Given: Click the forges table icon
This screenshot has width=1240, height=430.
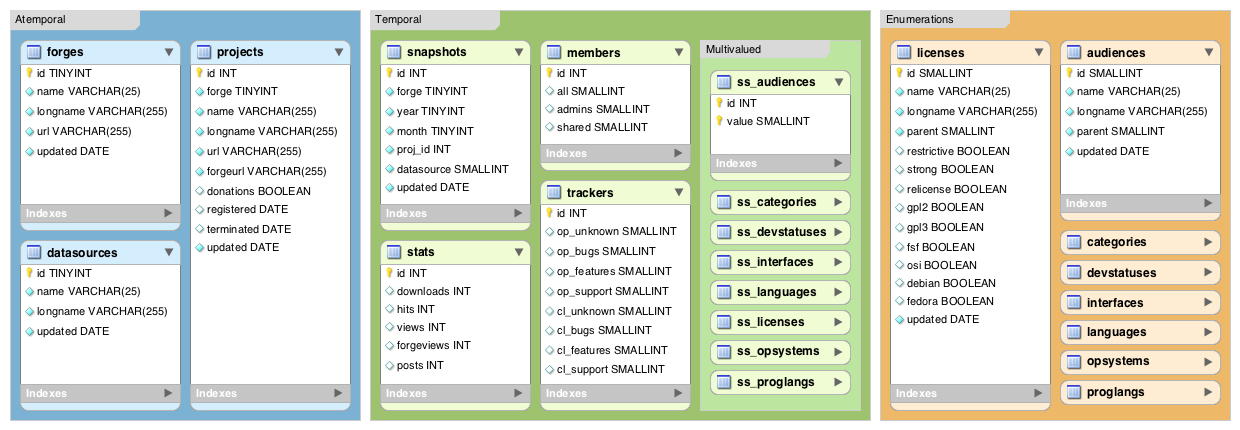Looking at the screenshot, I should pyautogui.click(x=33, y=52).
